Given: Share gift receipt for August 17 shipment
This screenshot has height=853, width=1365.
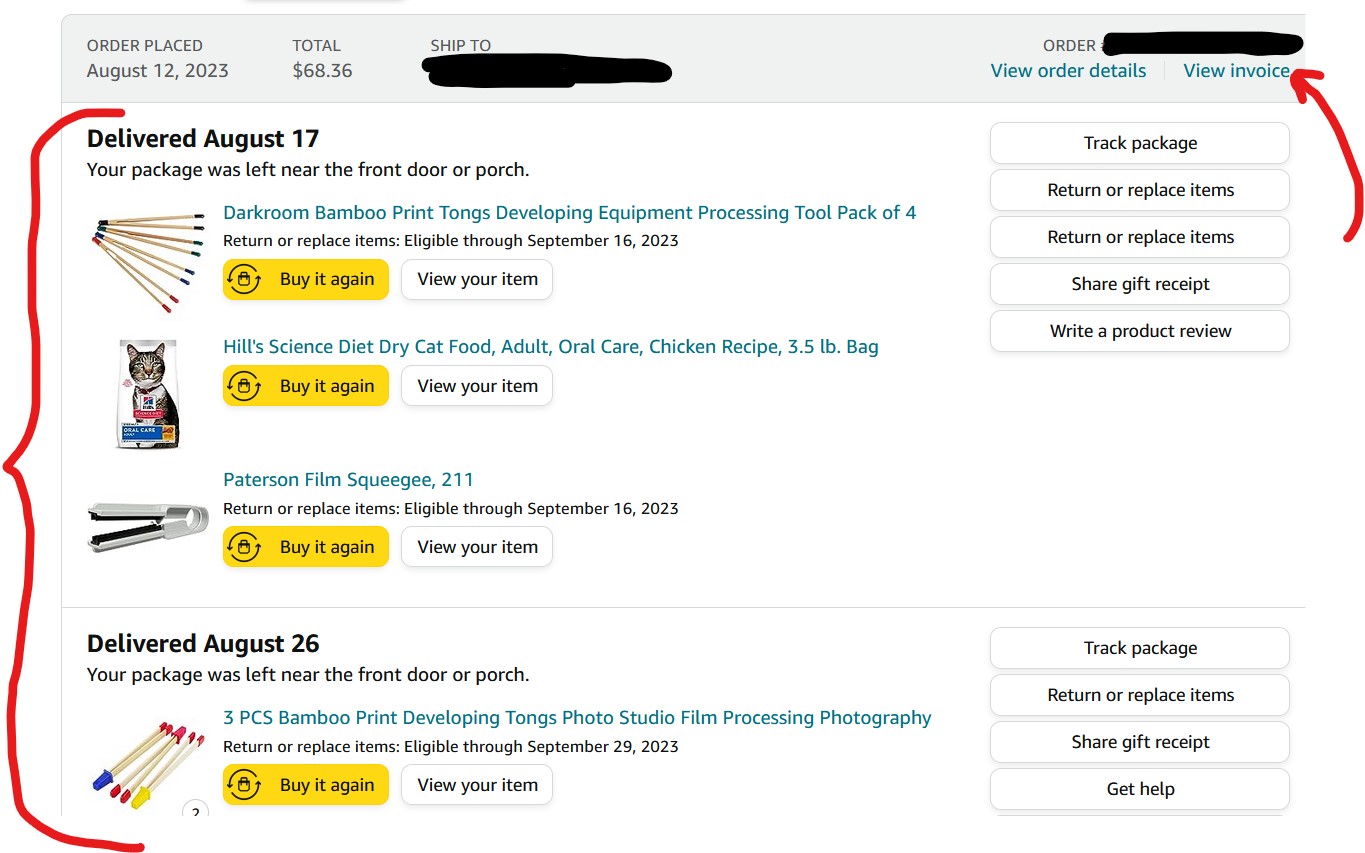Looking at the screenshot, I should 1139,284.
